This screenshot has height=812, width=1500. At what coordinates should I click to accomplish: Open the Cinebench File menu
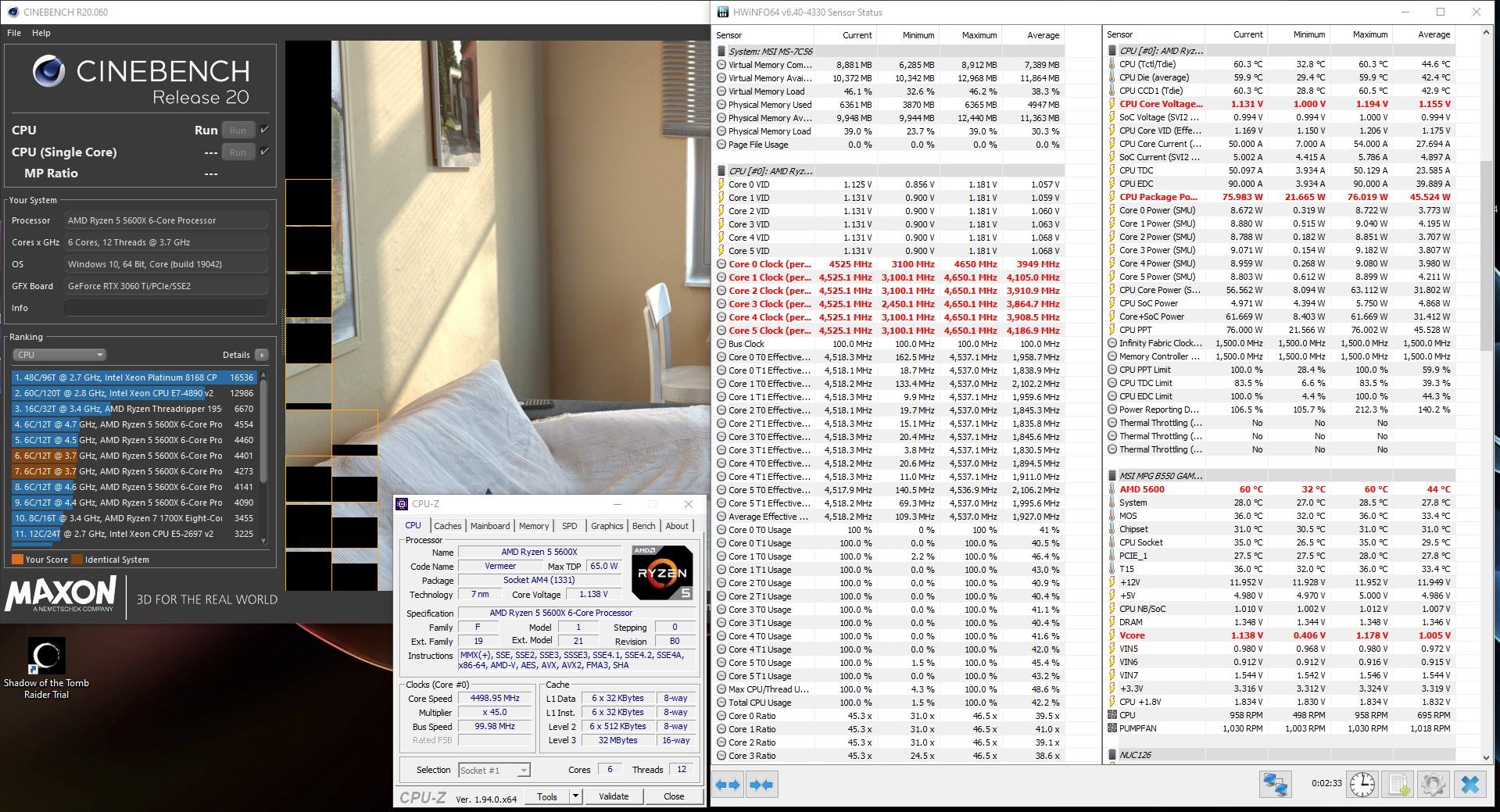(14, 33)
